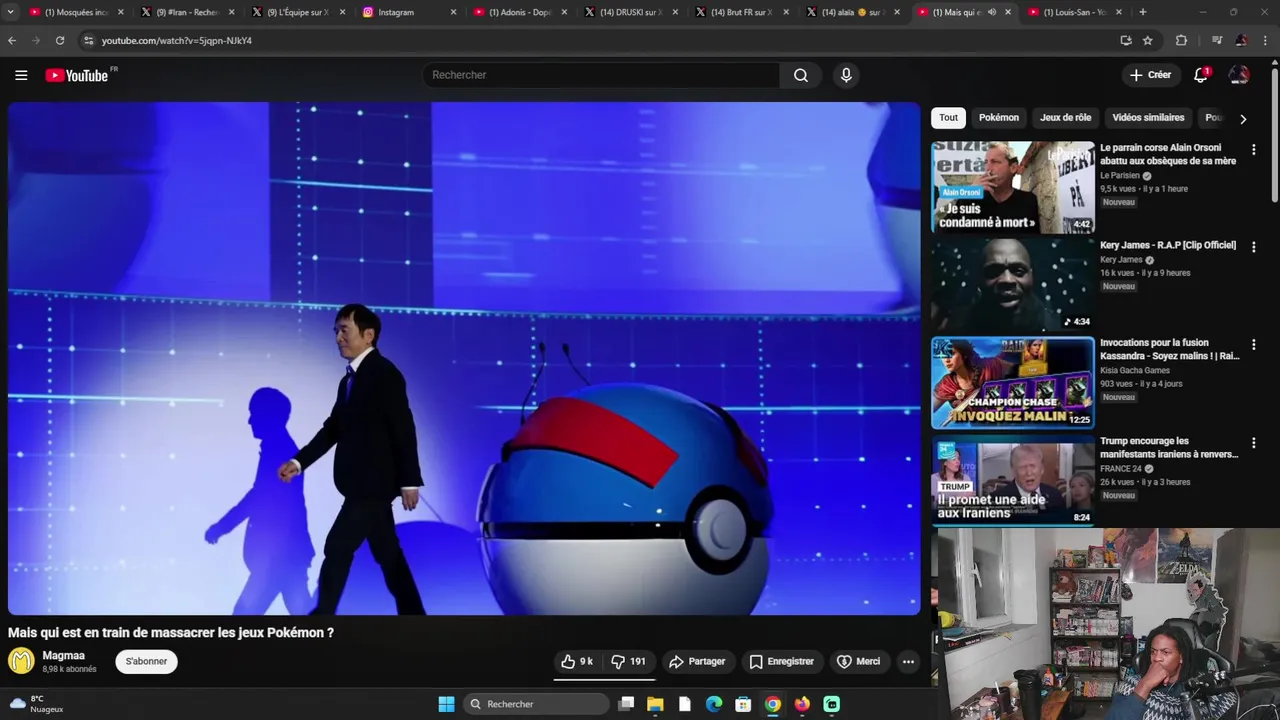Go back with the browser back arrow
This screenshot has height=720, width=1280.
(x=12, y=40)
